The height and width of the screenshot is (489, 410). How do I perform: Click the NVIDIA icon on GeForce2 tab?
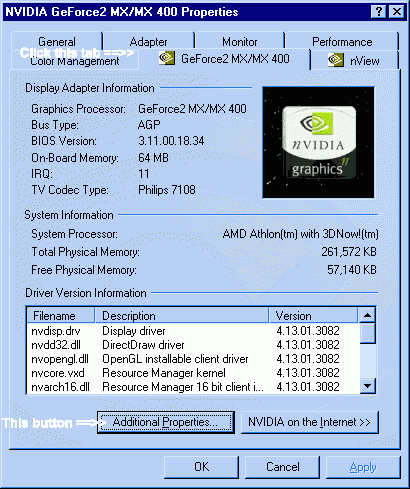pyautogui.click(x=167, y=58)
